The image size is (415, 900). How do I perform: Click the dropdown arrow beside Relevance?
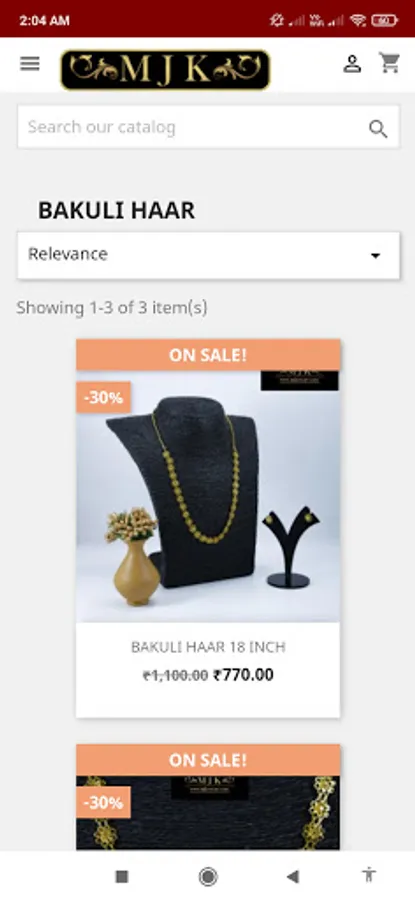375,255
